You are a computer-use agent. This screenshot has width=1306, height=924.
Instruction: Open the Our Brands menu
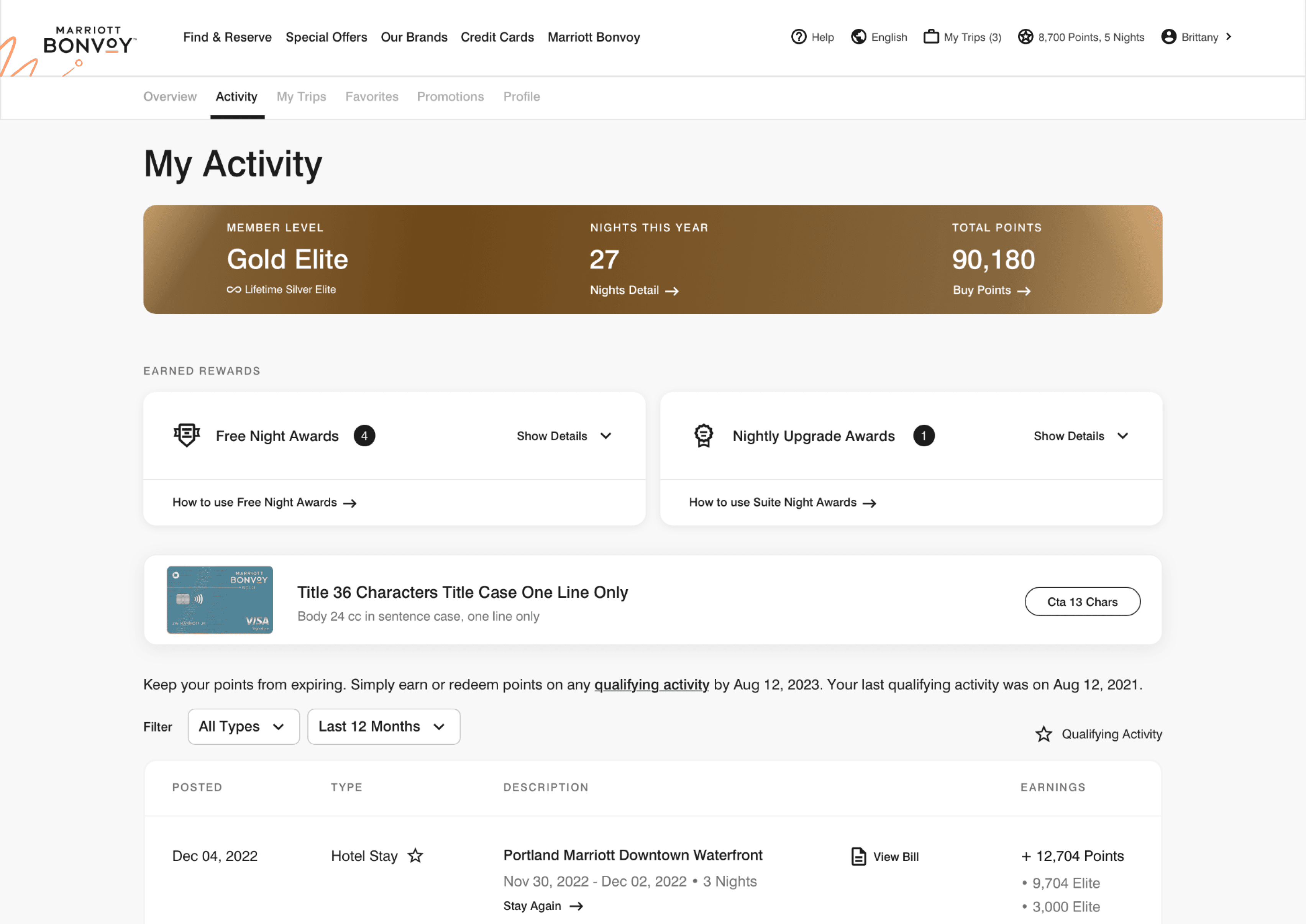(x=414, y=37)
